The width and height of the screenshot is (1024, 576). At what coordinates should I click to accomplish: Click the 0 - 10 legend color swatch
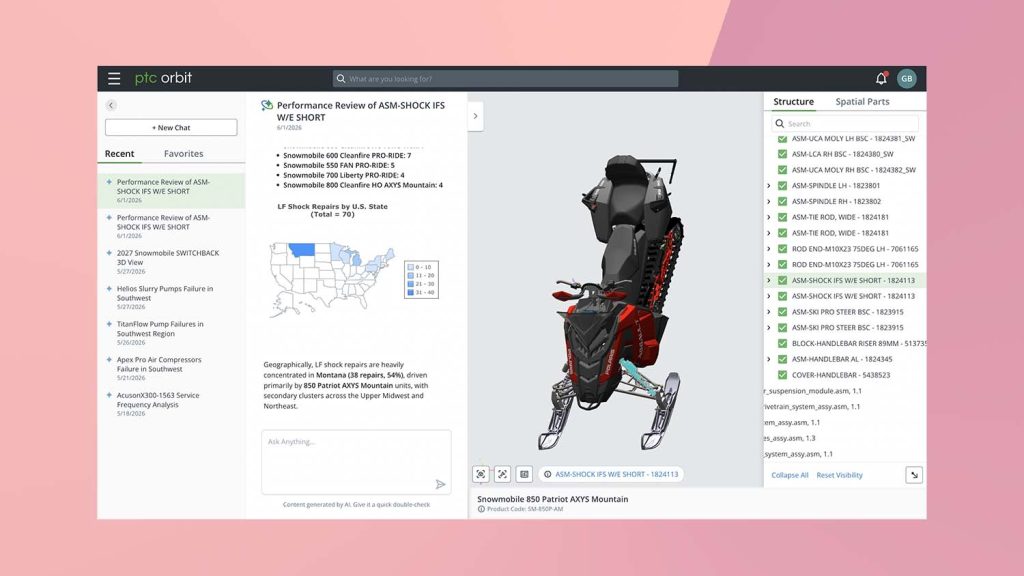coord(410,267)
